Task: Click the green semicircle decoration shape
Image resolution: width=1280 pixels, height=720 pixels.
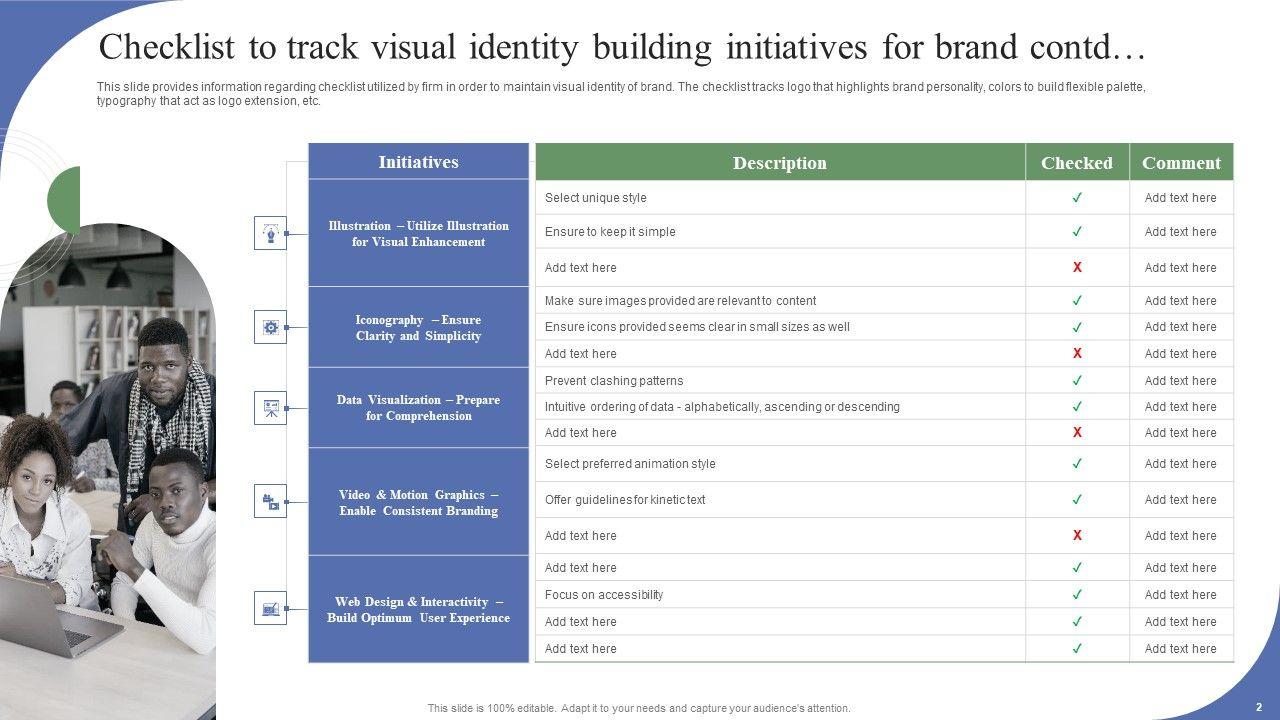Action: (63, 201)
